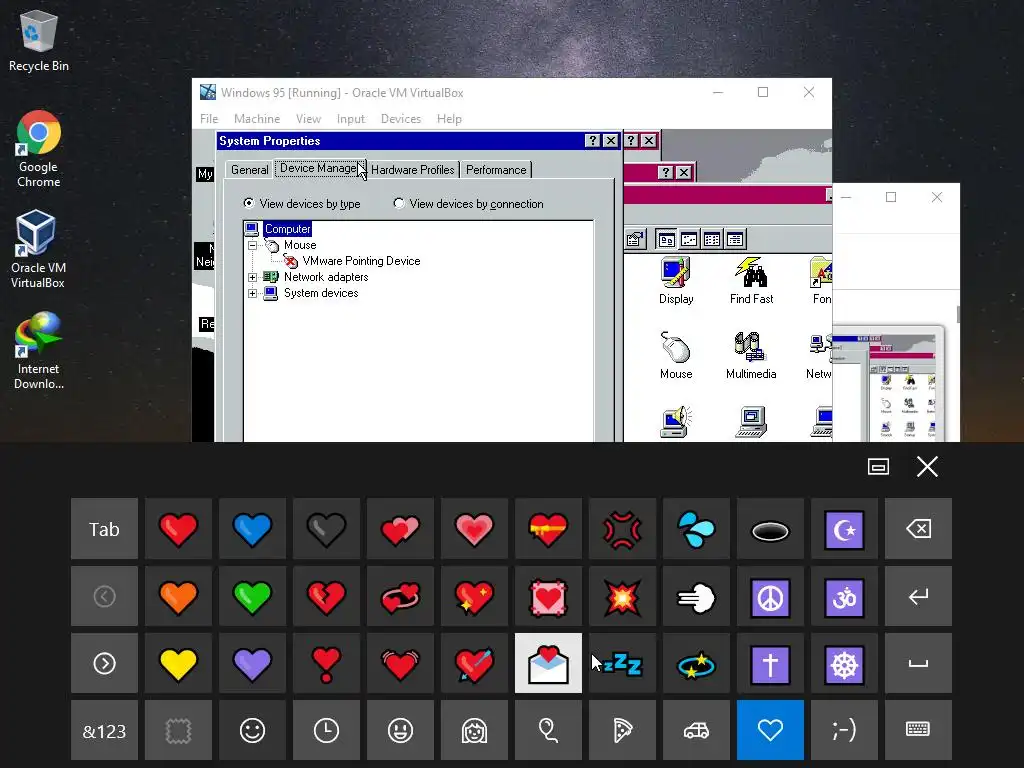
Task: Open the car travel emoji category
Action: [x=696, y=731]
